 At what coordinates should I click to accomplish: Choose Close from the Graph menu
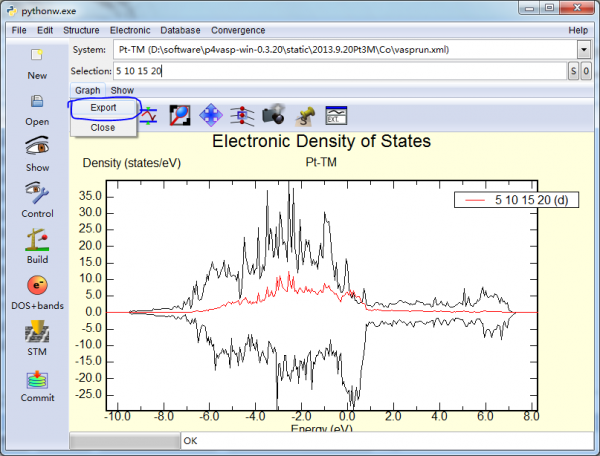pos(103,127)
